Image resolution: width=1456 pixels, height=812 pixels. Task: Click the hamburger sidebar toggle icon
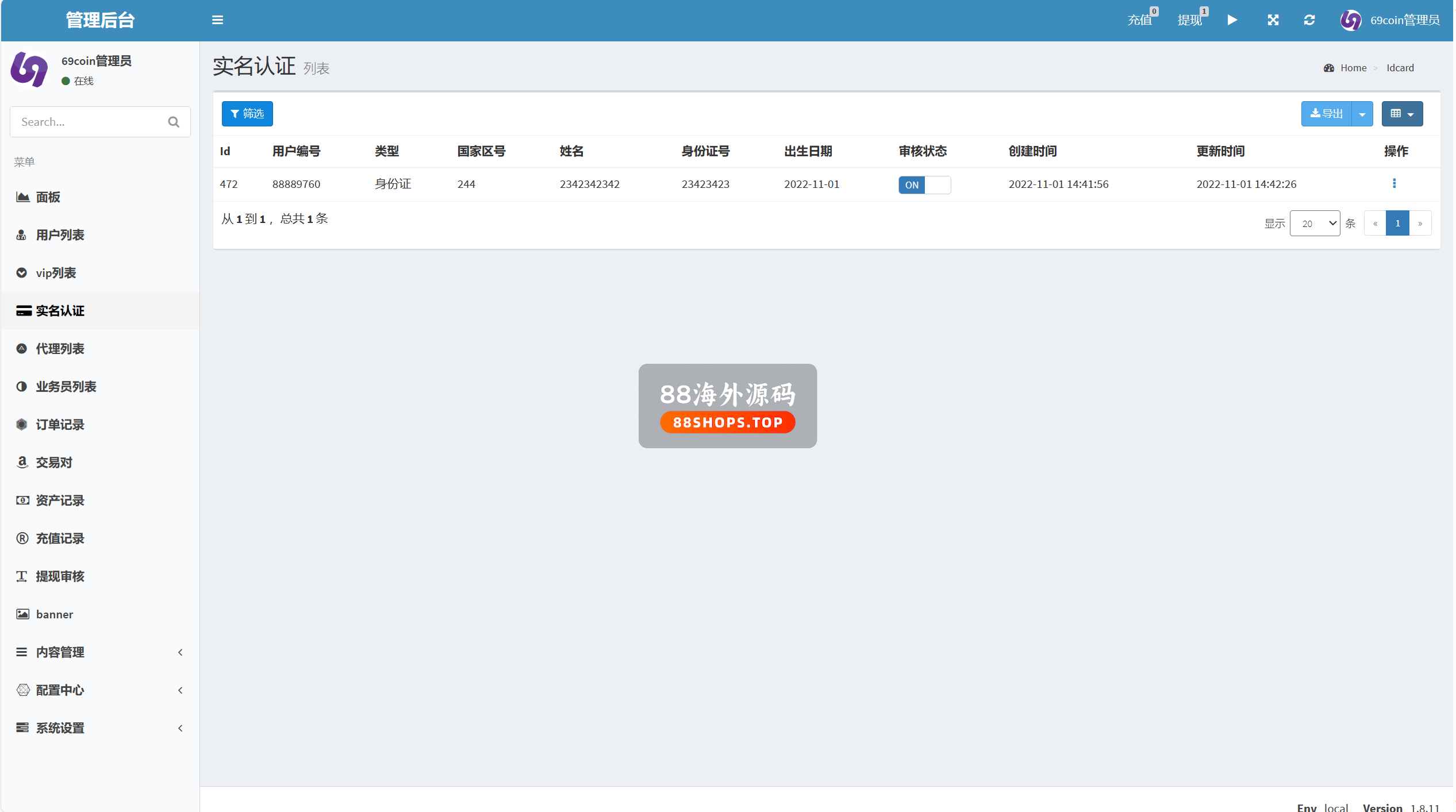(x=217, y=20)
